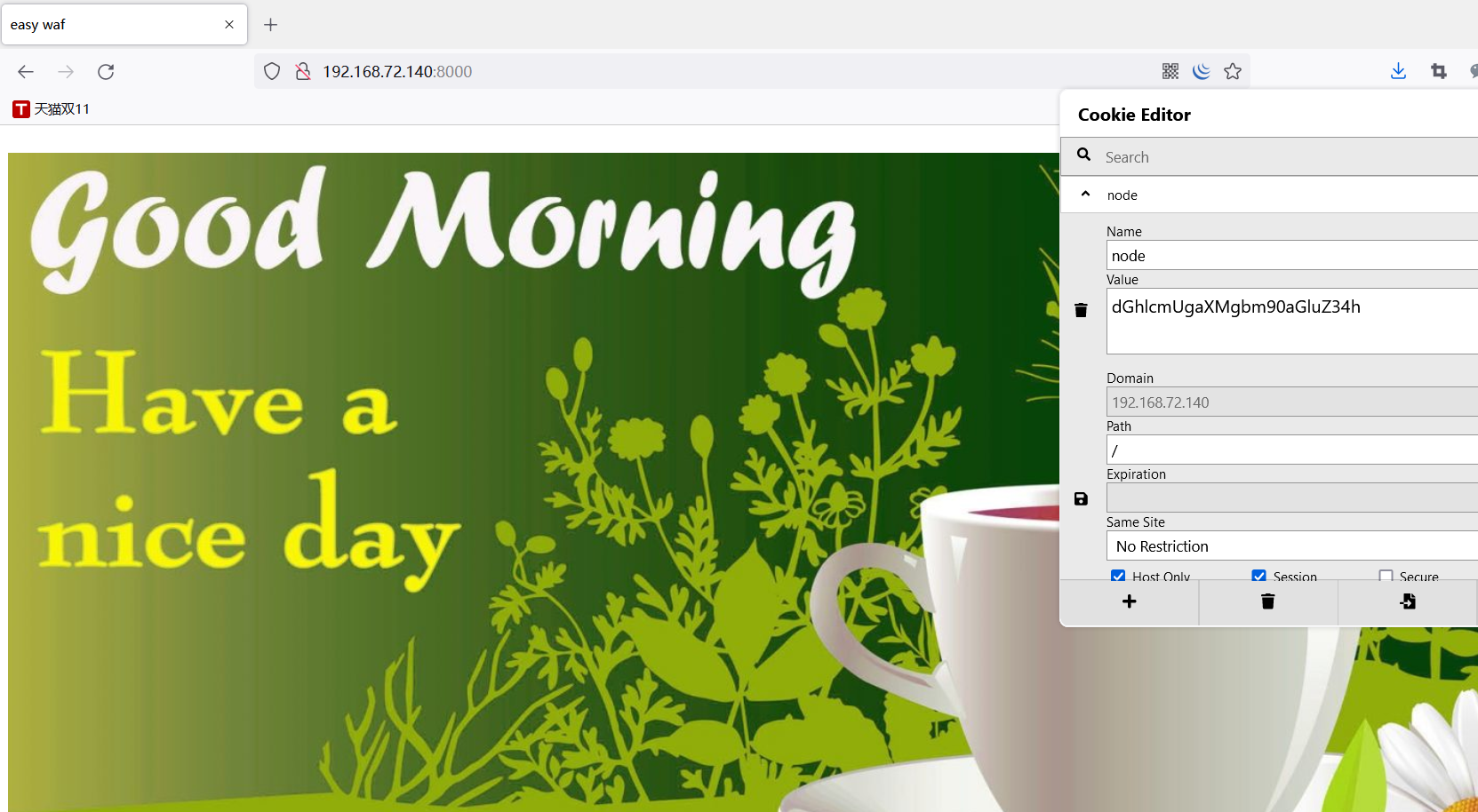Add a new cookie with plus button

tap(1130, 602)
